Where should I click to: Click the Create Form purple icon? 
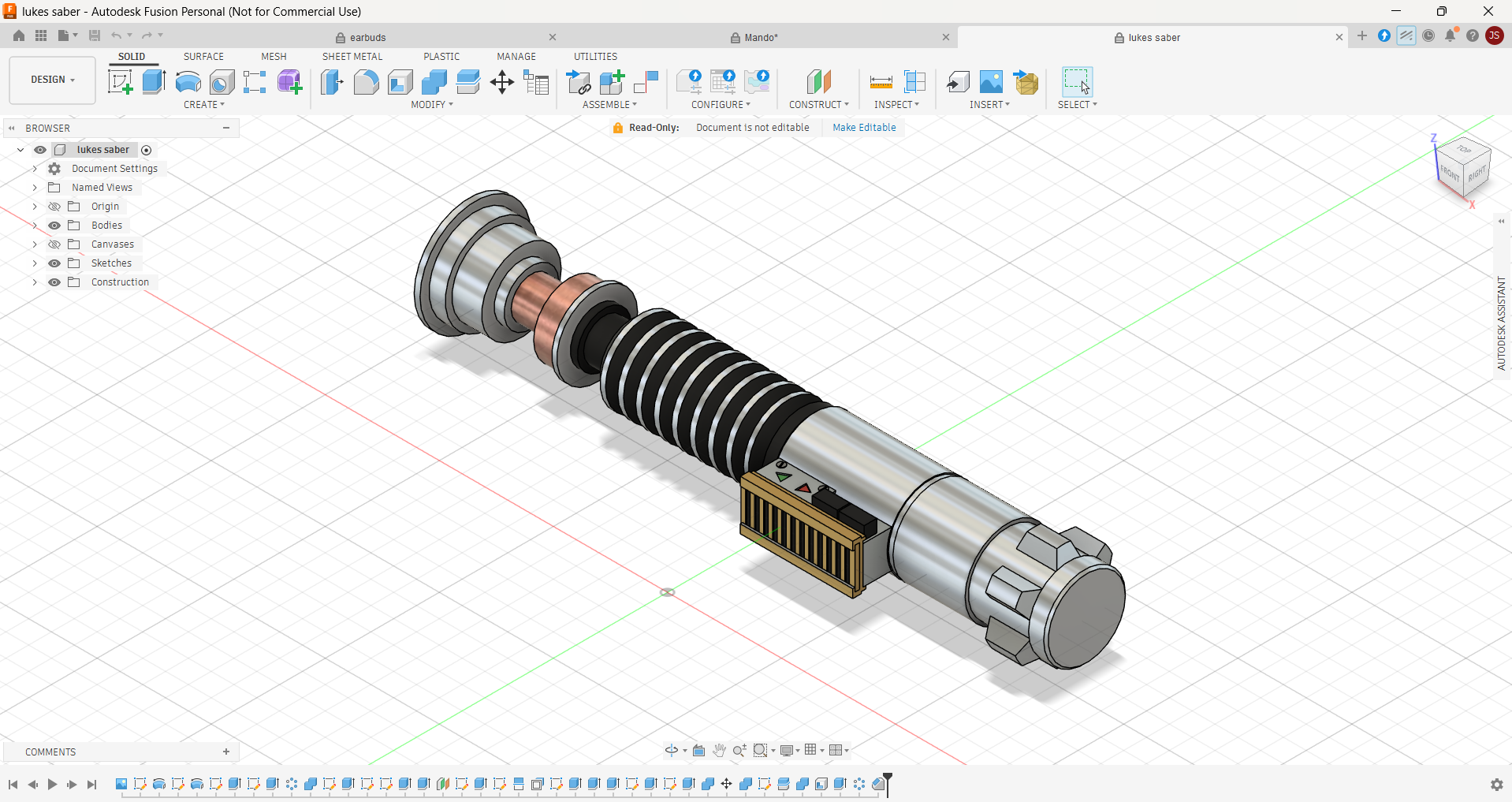tap(289, 82)
